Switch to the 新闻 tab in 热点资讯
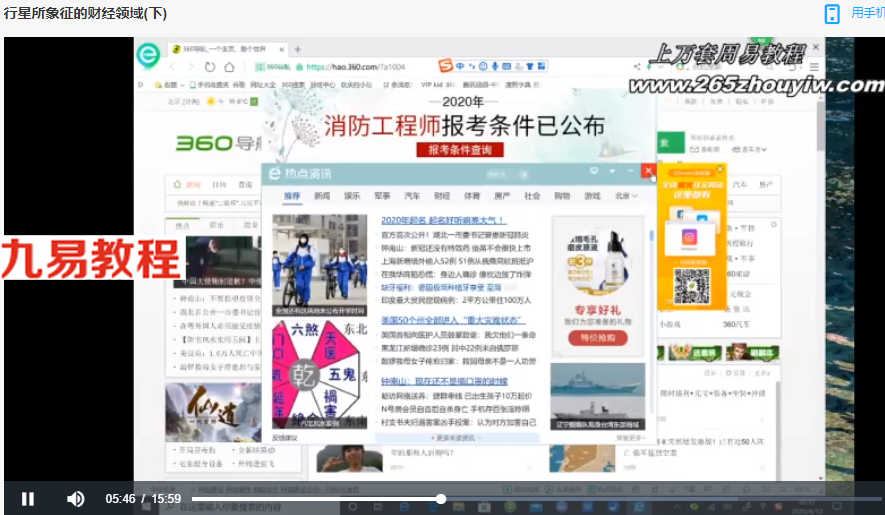This screenshot has height=515, width=885. click(322, 196)
